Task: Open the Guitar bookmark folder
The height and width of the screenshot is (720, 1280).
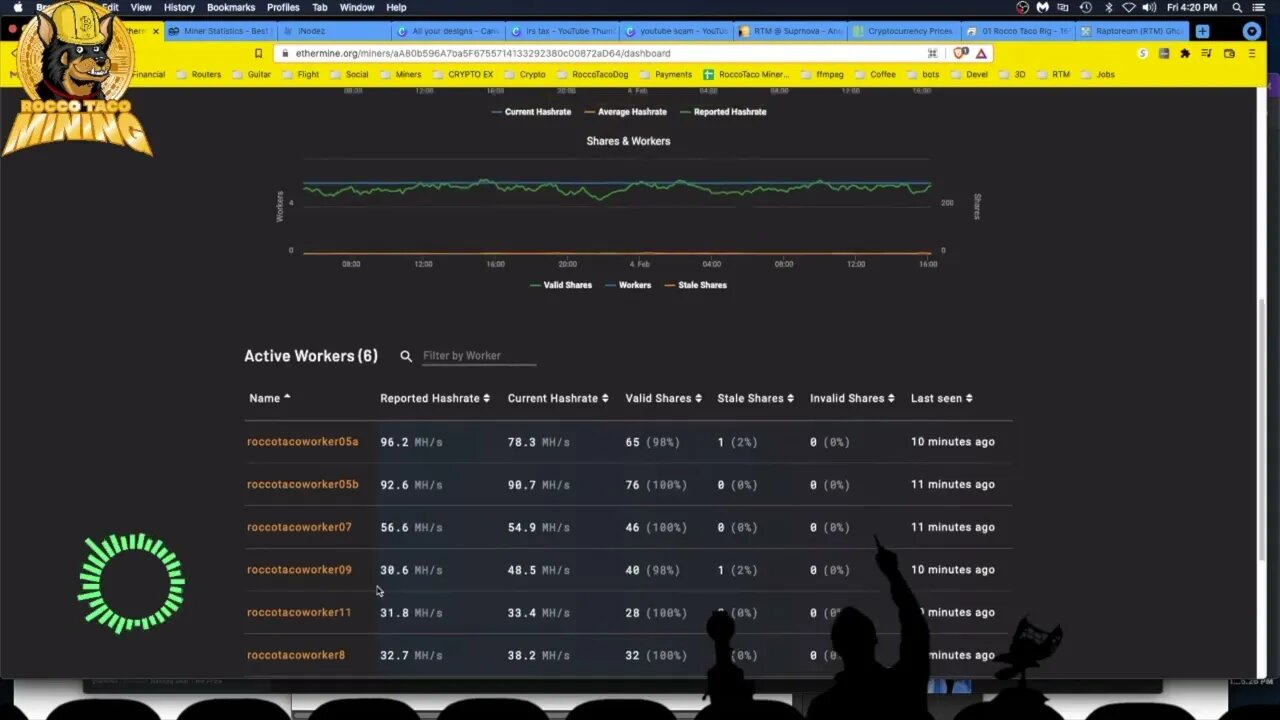Action: tap(251, 74)
